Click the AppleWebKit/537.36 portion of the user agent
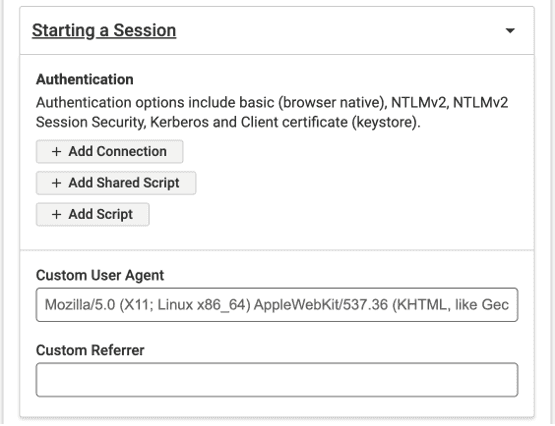555x426 pixels. [321, 305]
